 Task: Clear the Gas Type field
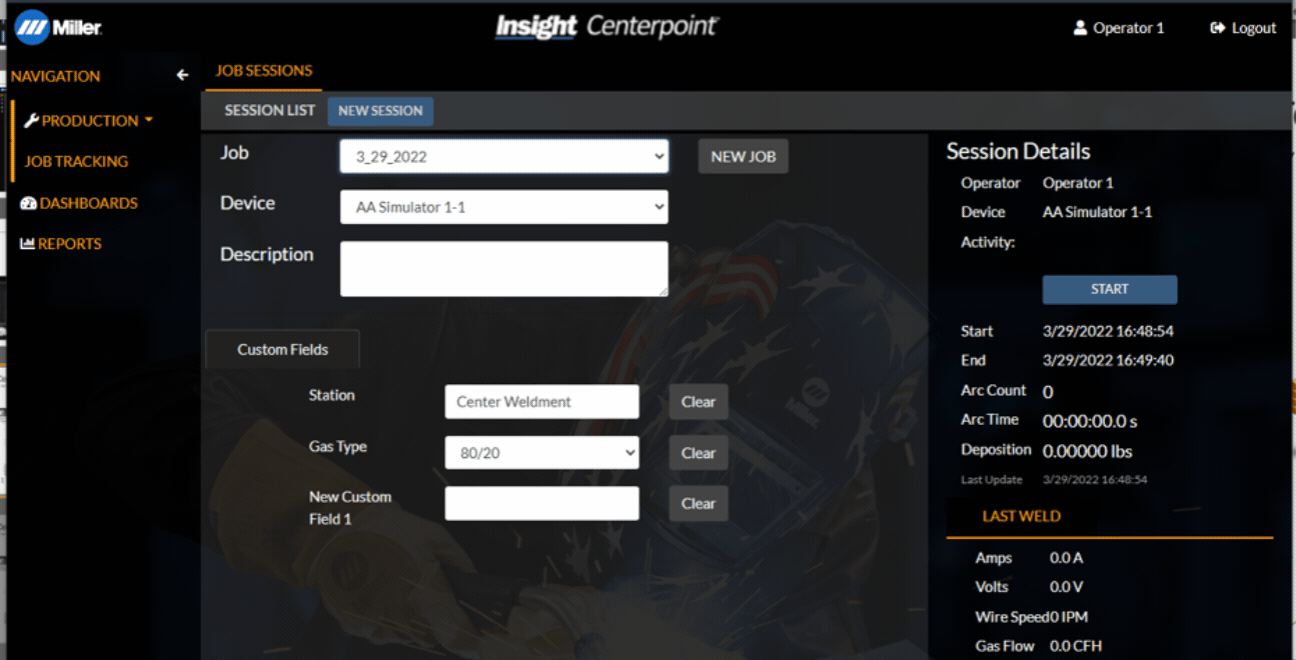698,453
